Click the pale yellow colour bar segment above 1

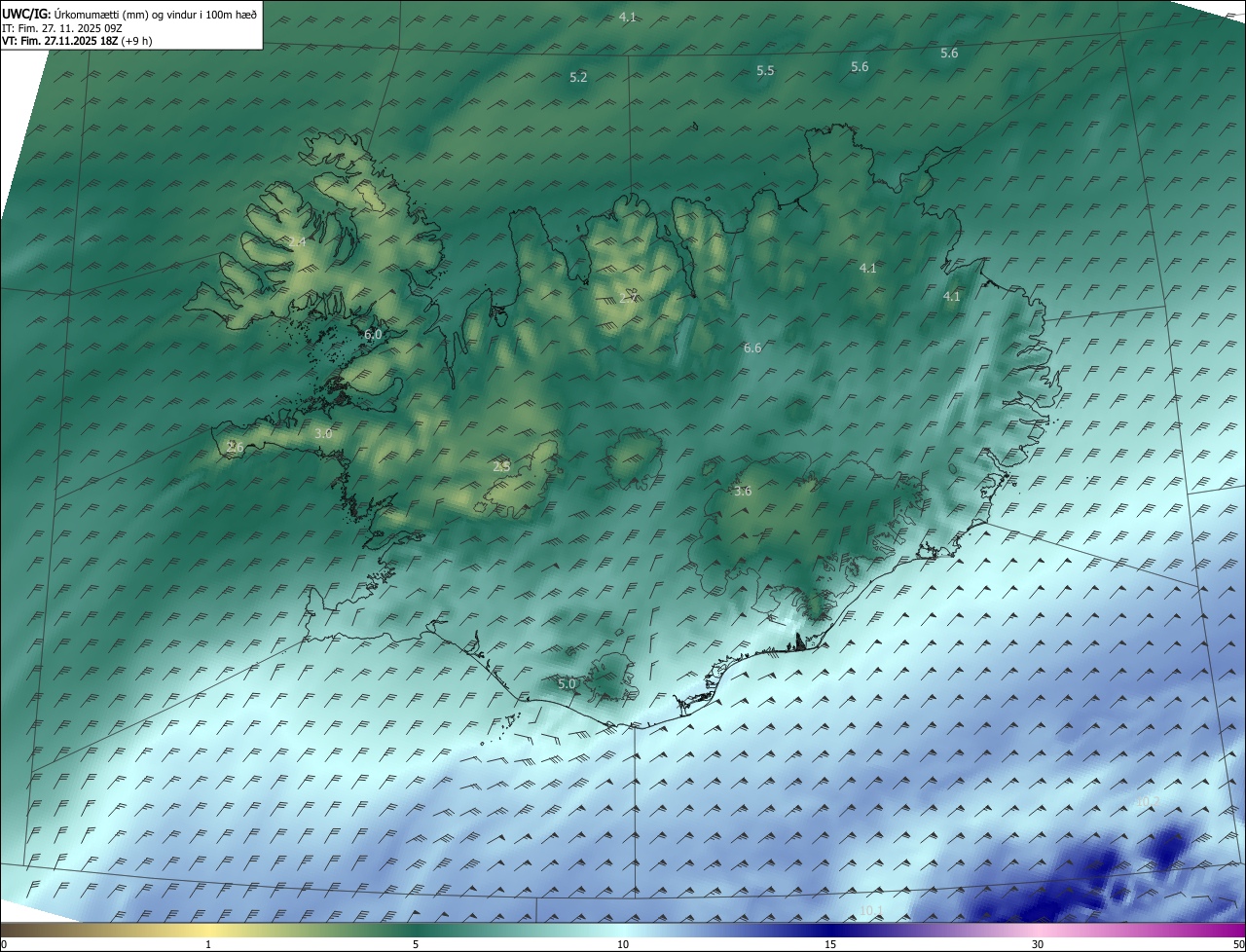[208, 930]
